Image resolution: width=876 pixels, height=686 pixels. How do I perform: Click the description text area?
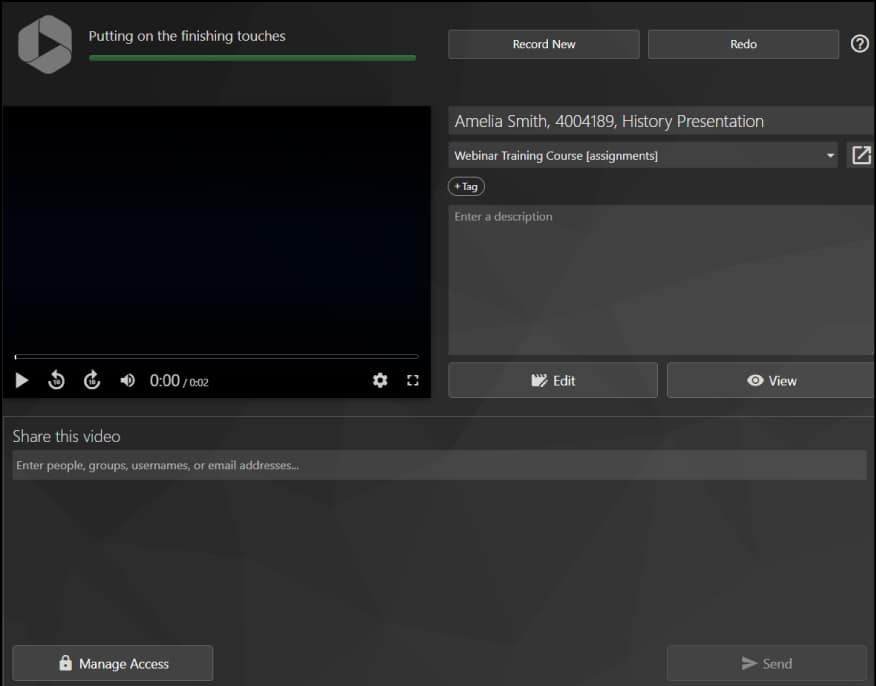point(660,280)
